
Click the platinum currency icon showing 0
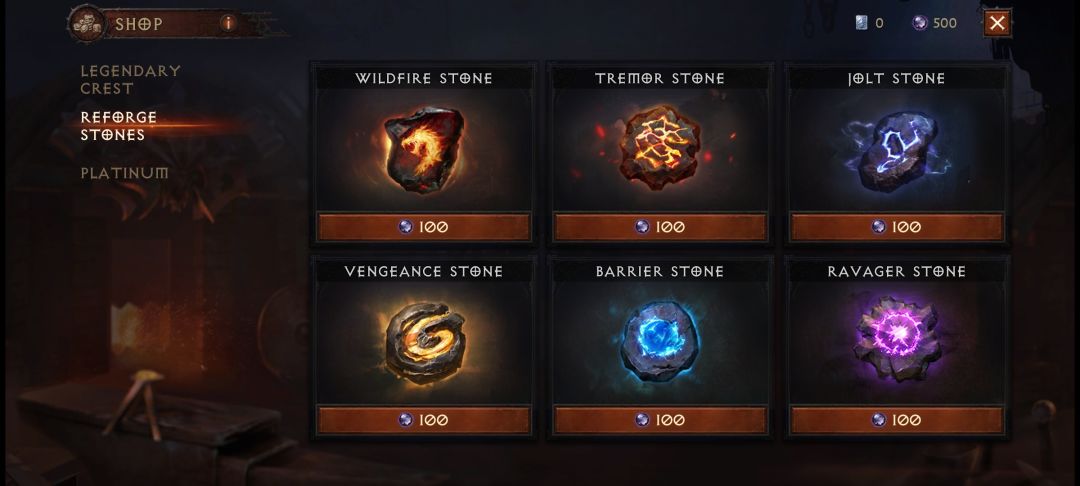(x=861, y=23)
